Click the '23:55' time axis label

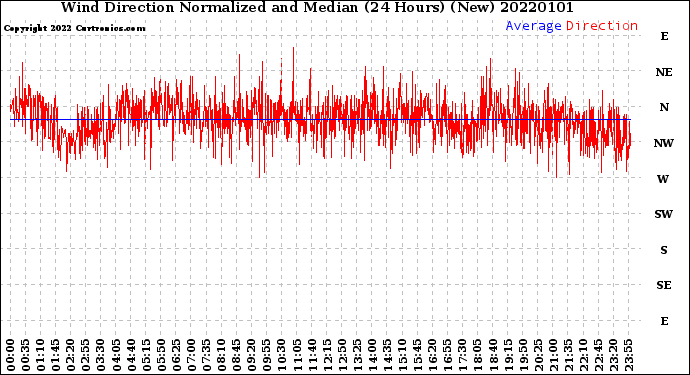coord(628,355)
